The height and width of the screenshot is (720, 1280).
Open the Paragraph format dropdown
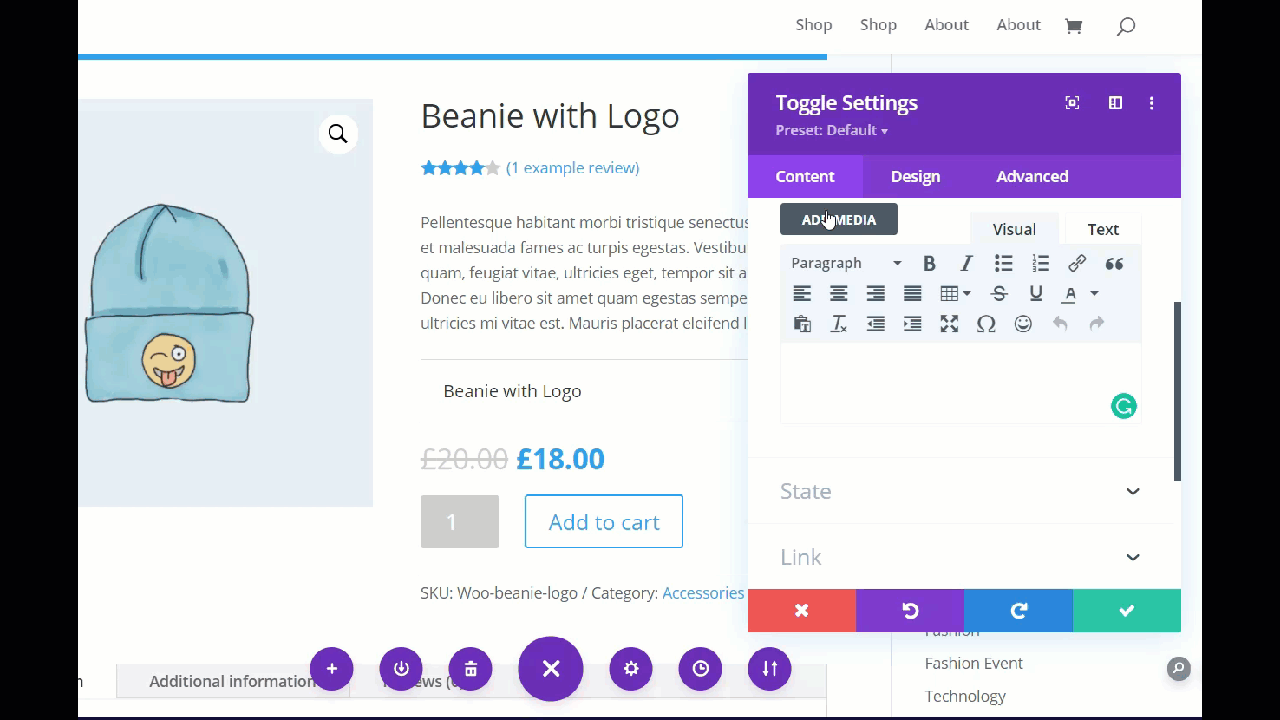pyautogui.click(x=846, y=263)
